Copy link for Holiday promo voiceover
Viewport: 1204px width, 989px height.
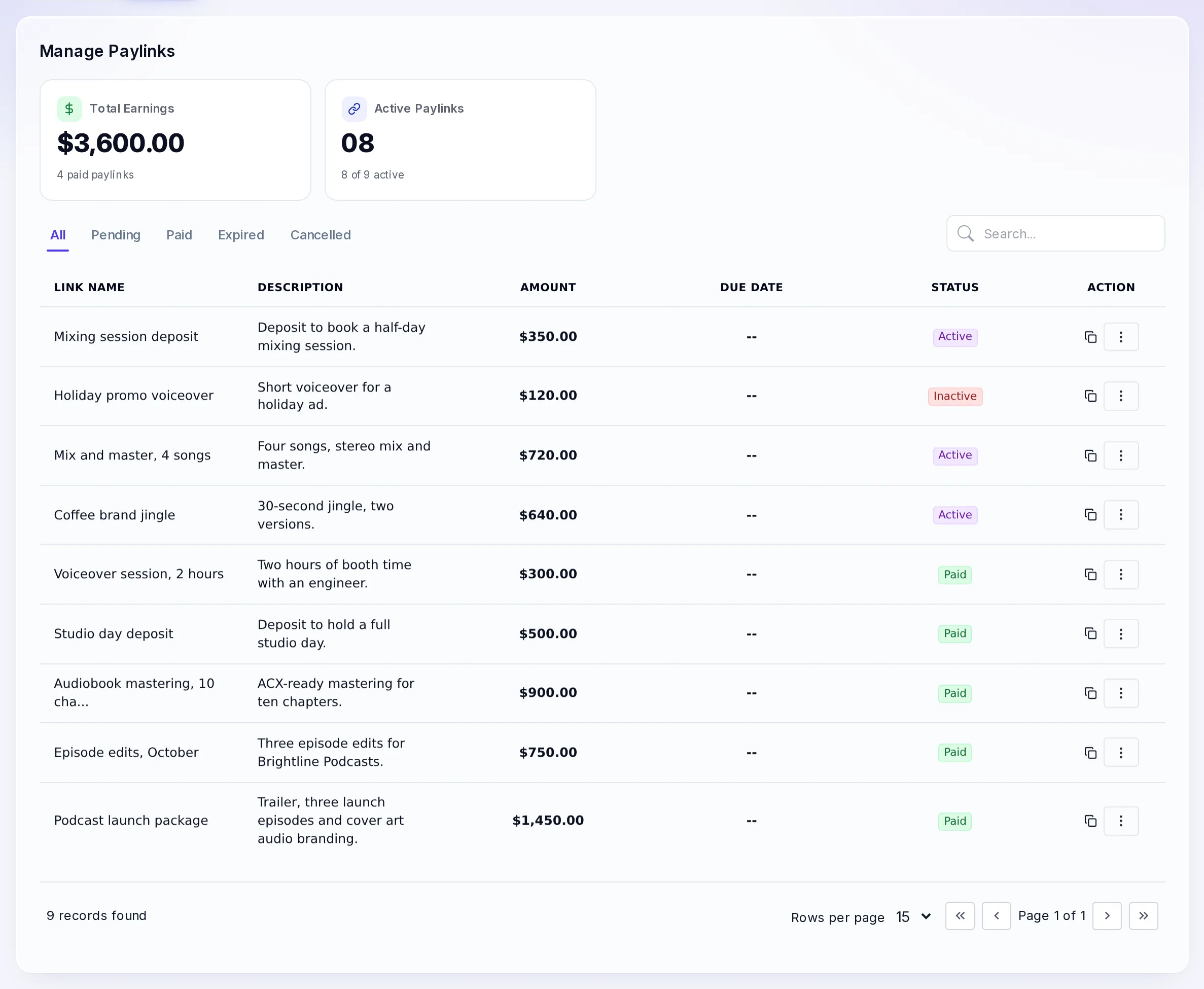1090,396
